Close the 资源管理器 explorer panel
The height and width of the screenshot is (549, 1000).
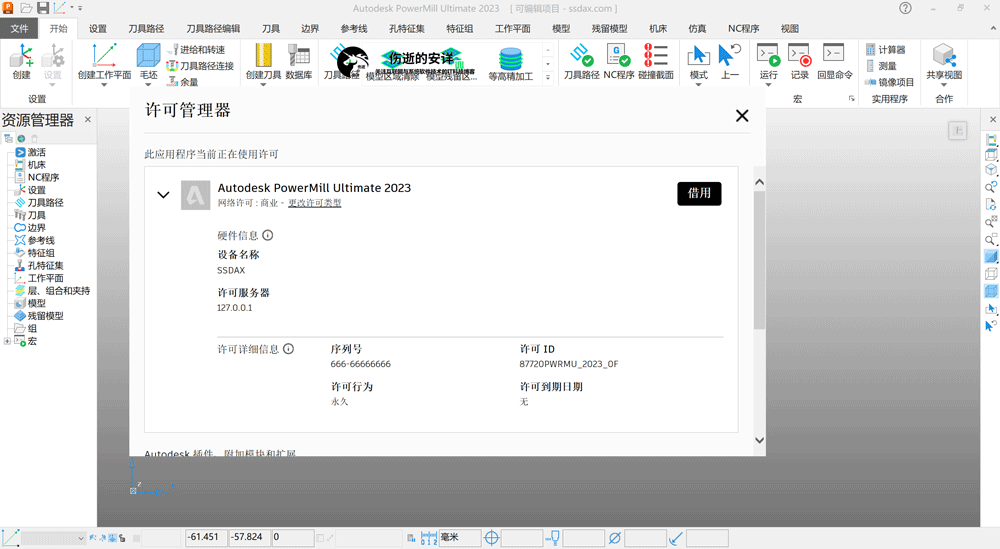pos(88,119)
